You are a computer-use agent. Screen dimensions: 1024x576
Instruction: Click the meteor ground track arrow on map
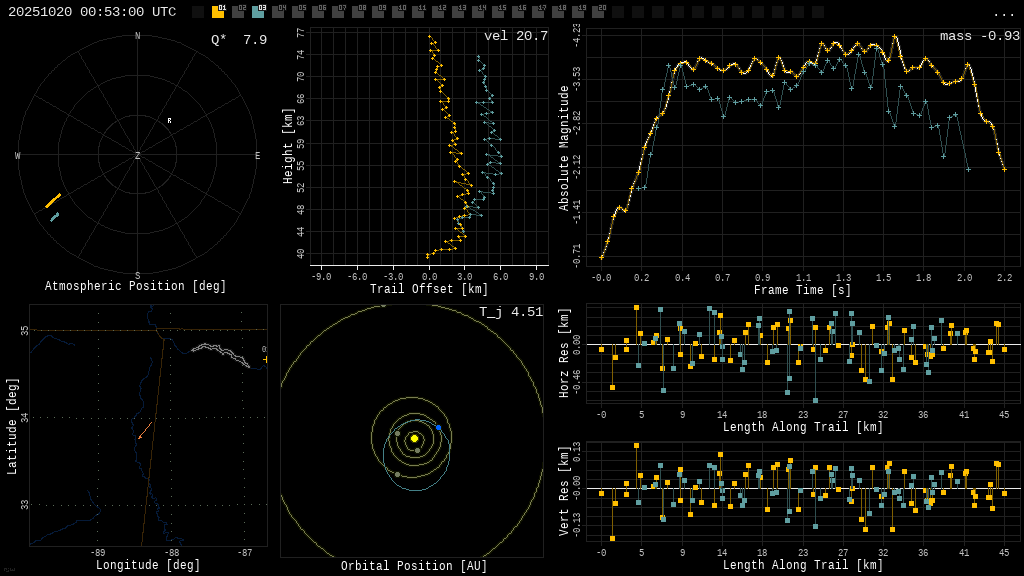pos(145,430)
